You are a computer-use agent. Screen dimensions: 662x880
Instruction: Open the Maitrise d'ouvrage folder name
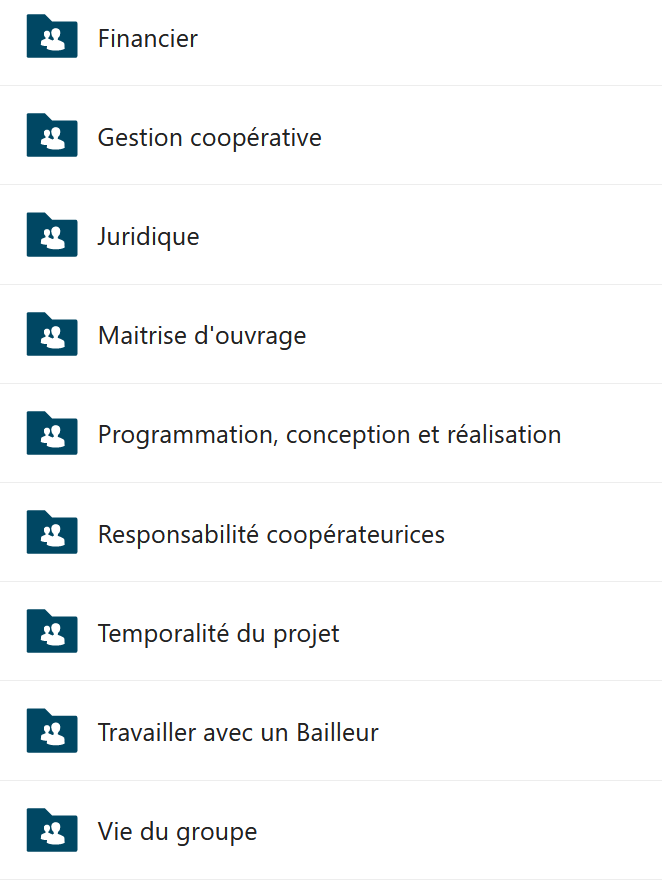pos(202,336)
